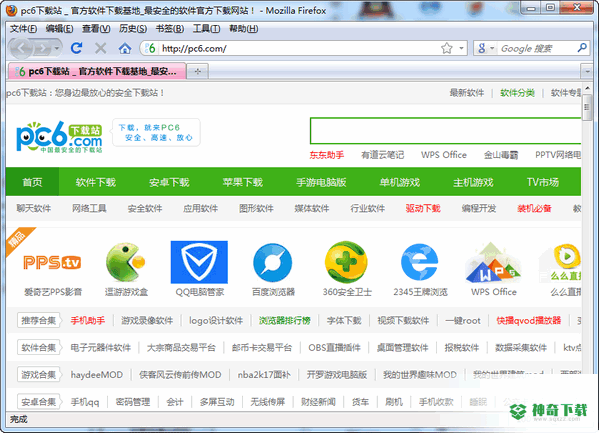Viewport: 599px width, 433px height.
Task: Click the stop loading X icon
Action: 100,48
